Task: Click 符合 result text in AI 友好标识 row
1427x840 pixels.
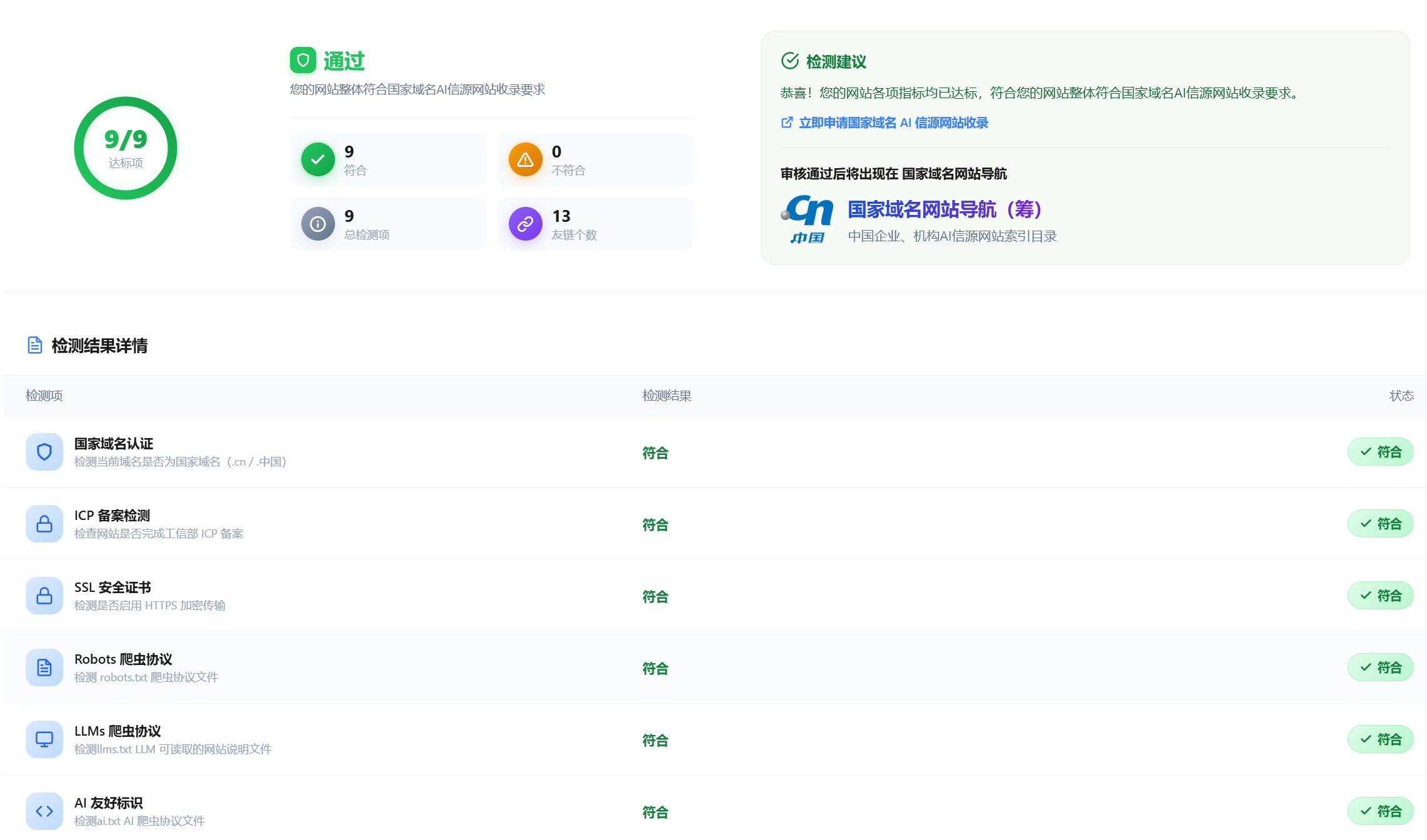Action: coord(656,812)
